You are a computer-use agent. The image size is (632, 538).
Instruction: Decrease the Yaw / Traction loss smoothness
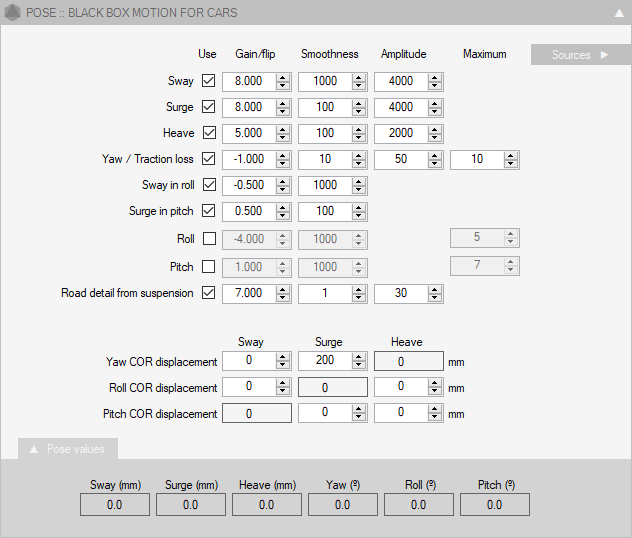click(x=359, y=164)
